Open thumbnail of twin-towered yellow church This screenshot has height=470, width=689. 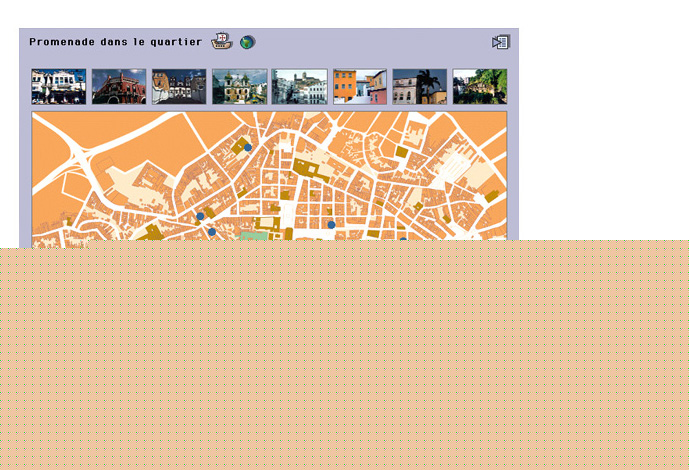point(239,87)
